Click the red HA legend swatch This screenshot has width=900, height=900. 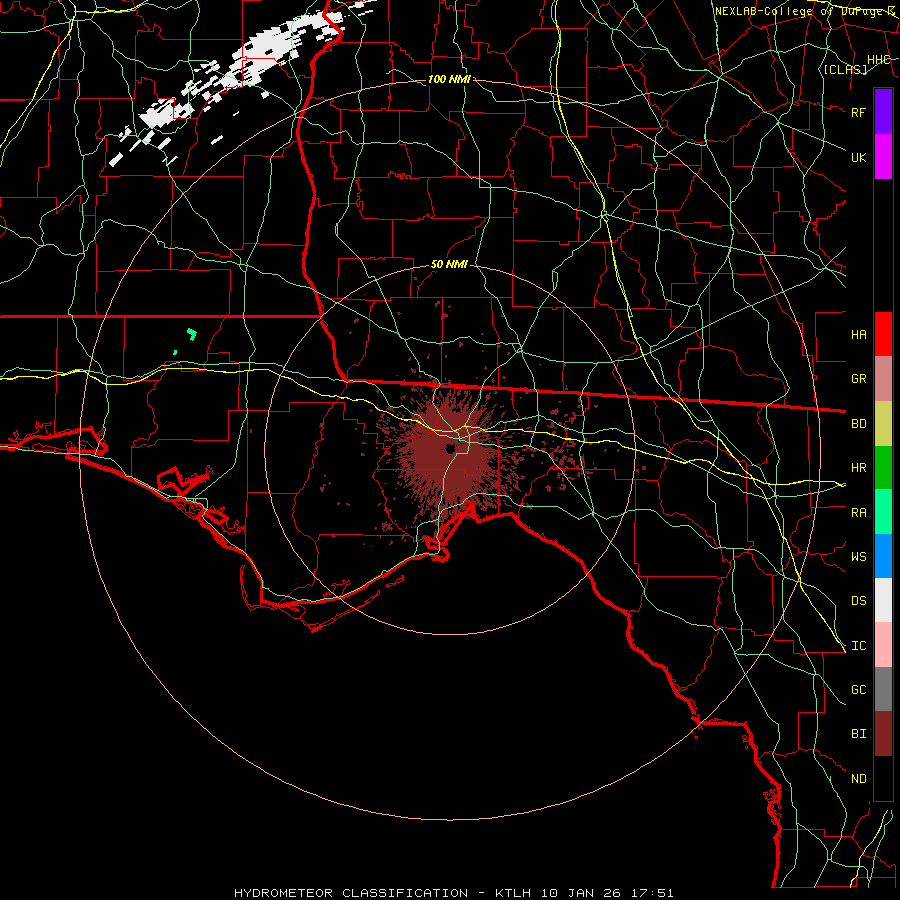[x=883, y=334]
